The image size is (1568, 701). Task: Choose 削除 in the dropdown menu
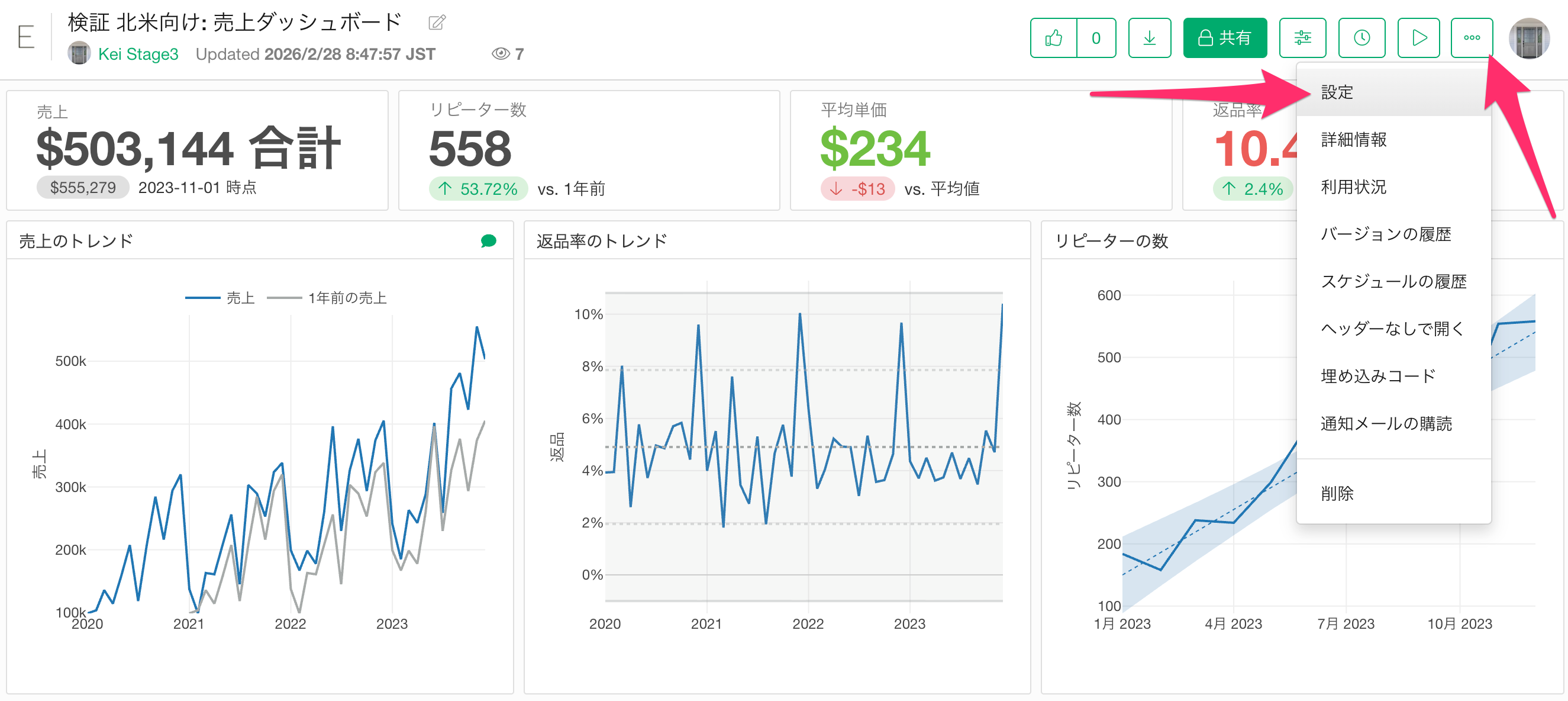point(1337,493)
